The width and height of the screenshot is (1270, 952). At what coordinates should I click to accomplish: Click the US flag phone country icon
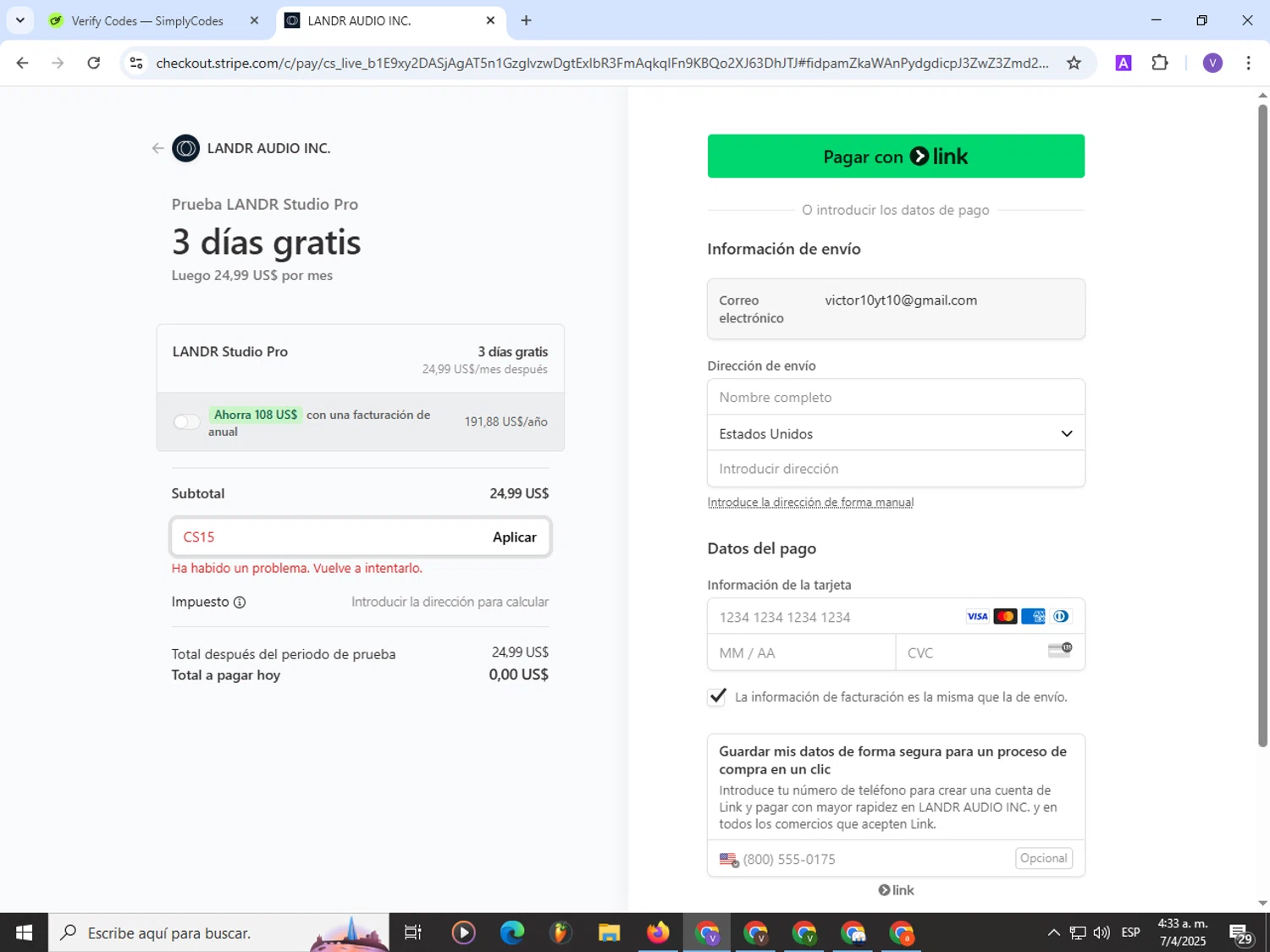click(729, 860)
